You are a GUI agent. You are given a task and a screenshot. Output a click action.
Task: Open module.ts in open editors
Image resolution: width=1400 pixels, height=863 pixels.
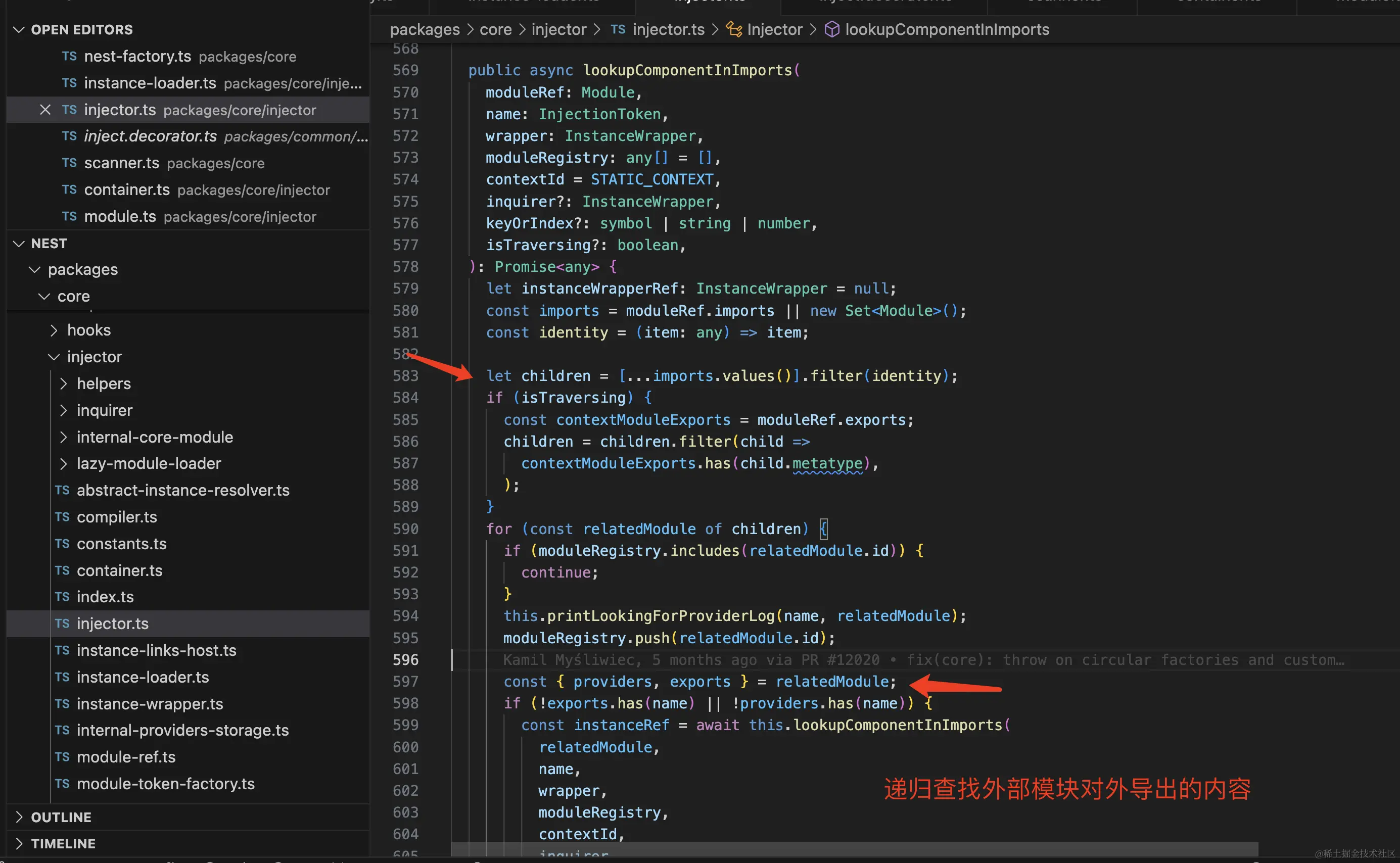coord(188,217)
